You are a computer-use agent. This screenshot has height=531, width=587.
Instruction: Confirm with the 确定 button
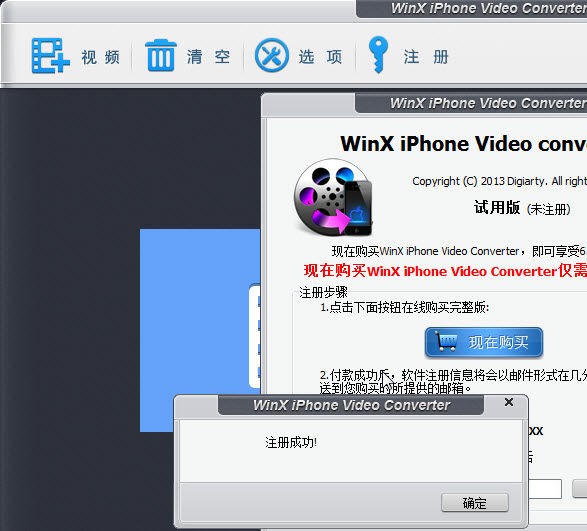(475, 503)
